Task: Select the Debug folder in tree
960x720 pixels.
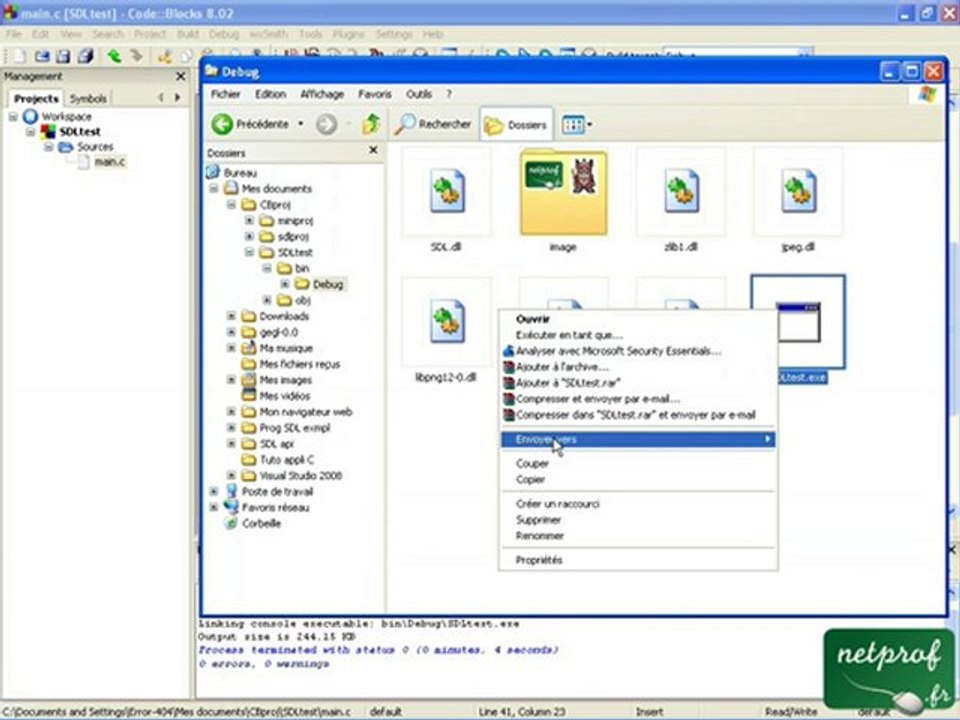Action: click(x=328, y=284)
